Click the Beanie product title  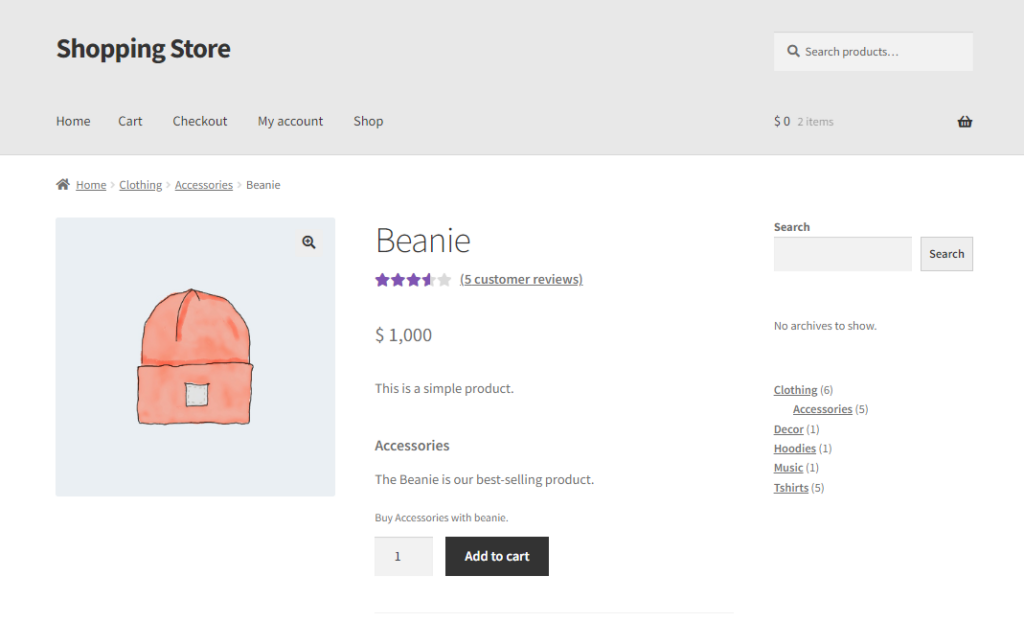[423, 240]
